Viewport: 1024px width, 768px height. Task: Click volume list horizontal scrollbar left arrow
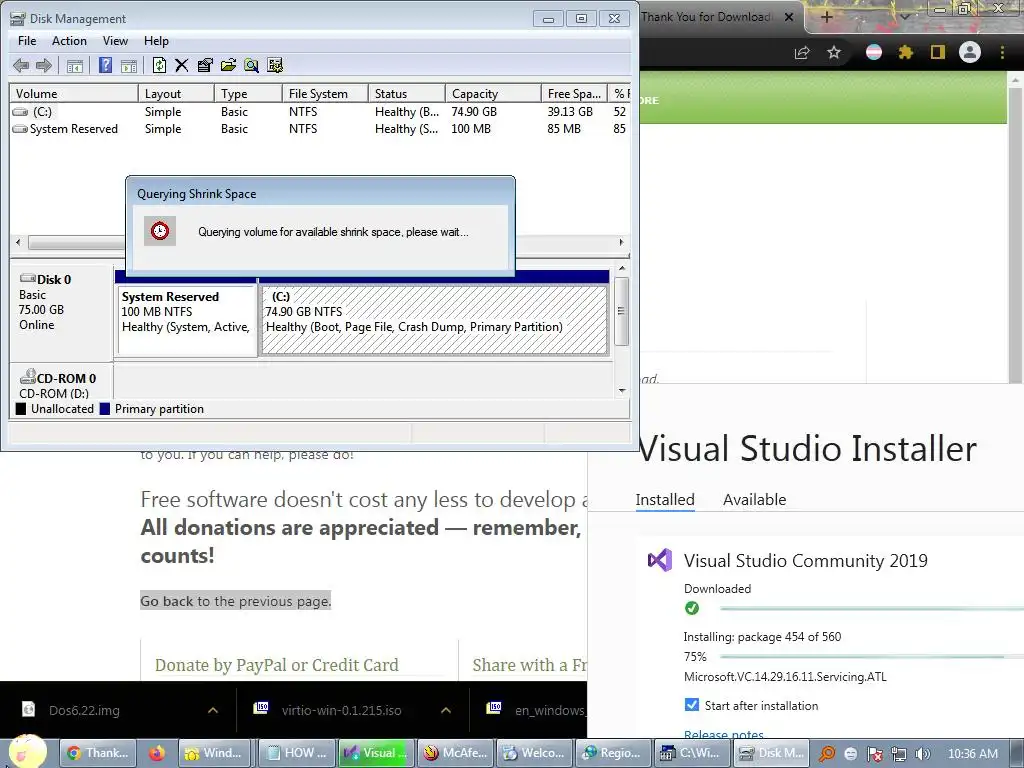(18, 242)
